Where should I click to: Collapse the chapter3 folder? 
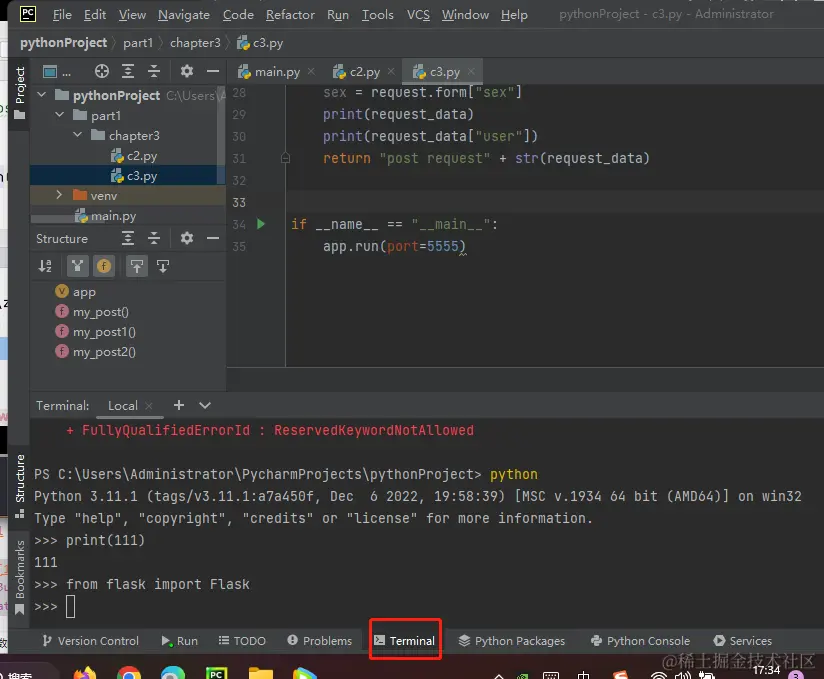(77, 135)
